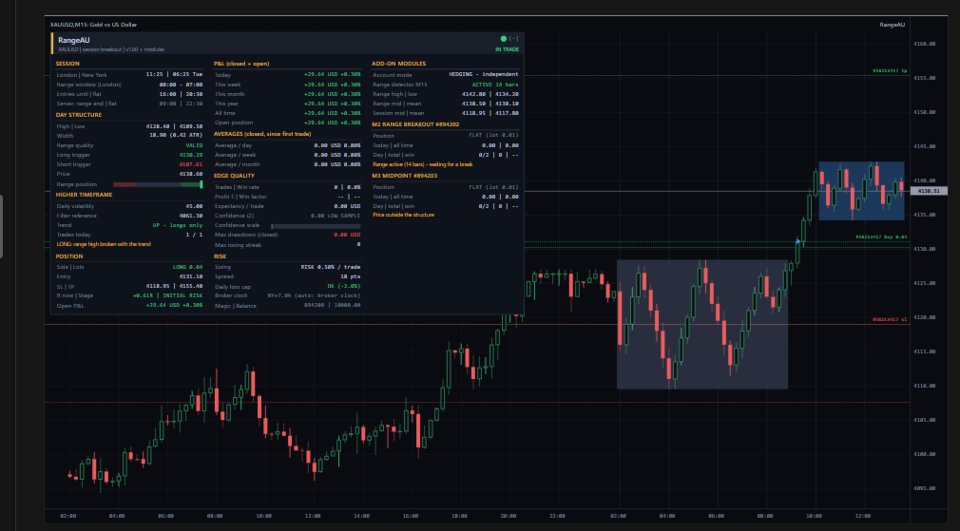Click the 'RangeAU' title in the dashboard header
The image size is (960, 531).
(73, 40)
